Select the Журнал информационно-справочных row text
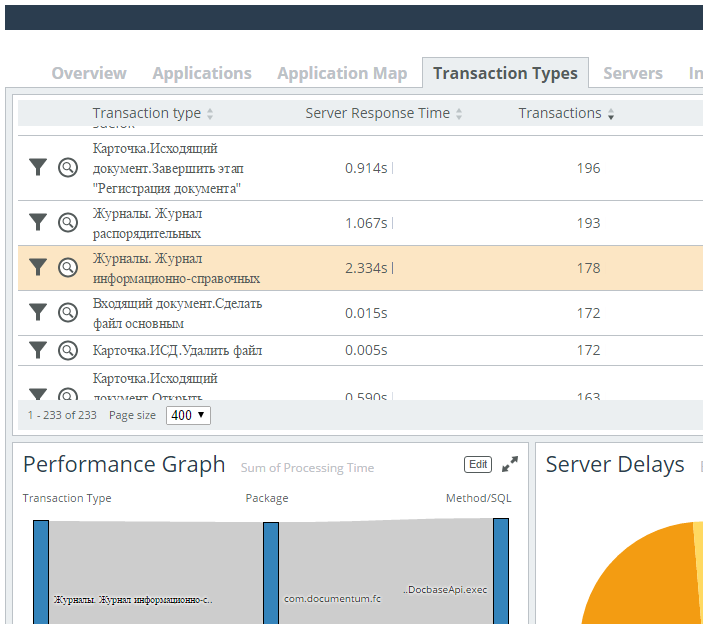703x624 pixels. (176, 268)
